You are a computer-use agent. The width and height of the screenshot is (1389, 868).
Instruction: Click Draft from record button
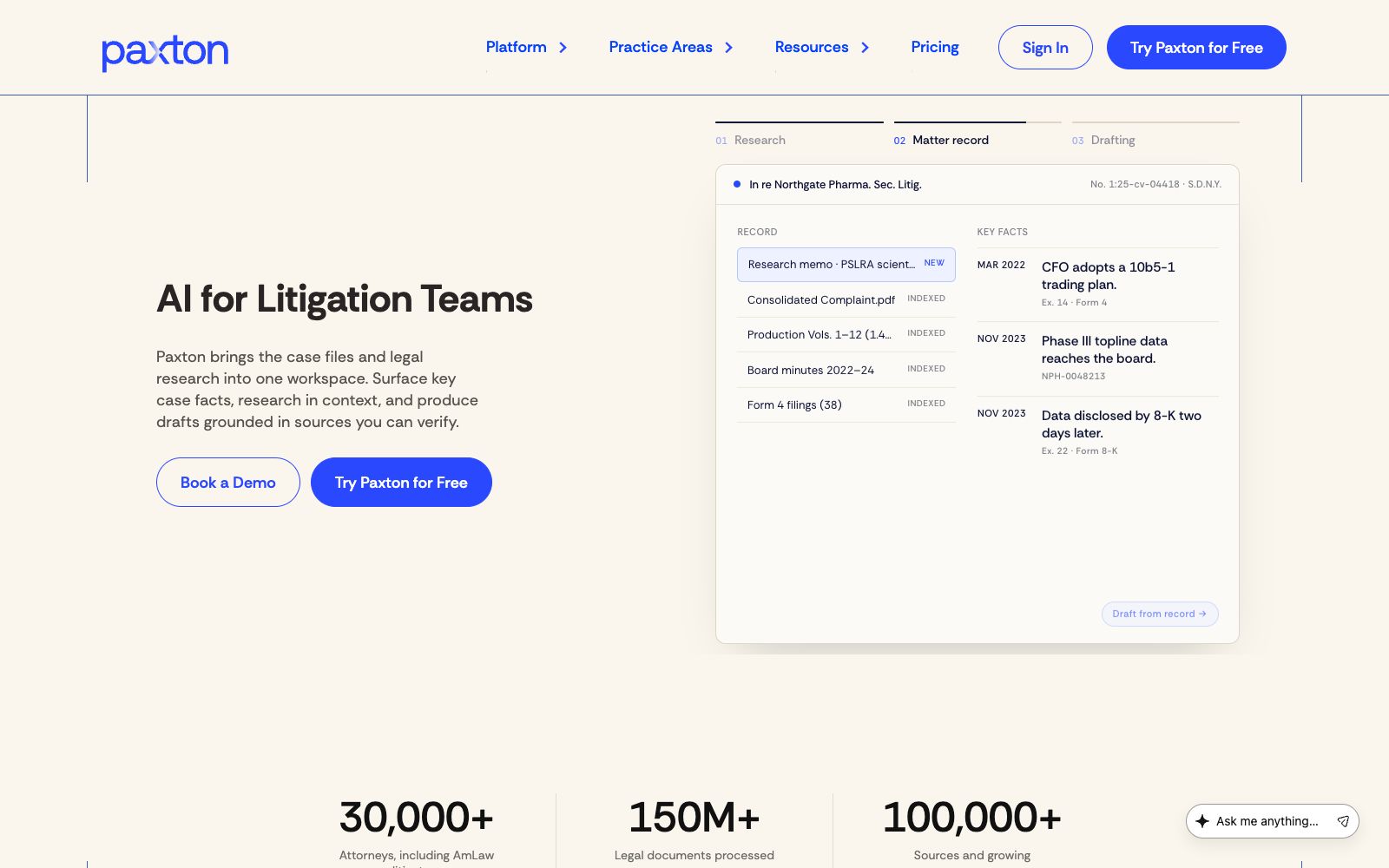coord(1160,614)
